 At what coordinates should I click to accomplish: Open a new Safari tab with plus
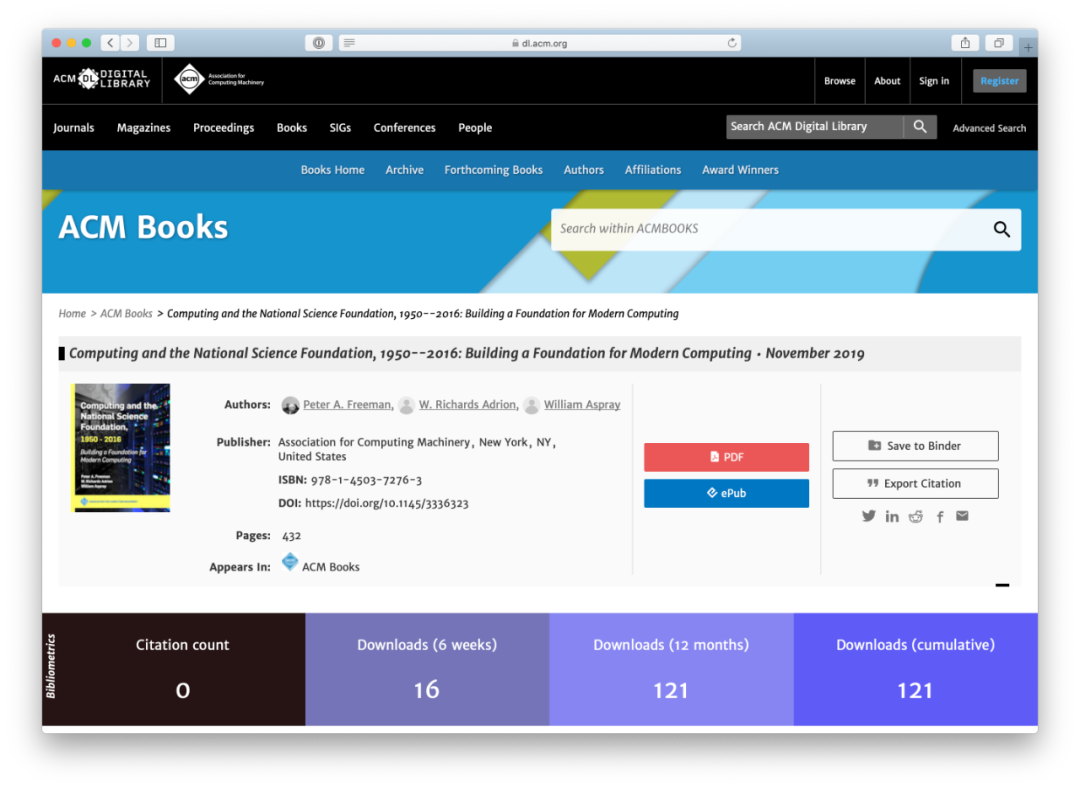[1028, 48]
